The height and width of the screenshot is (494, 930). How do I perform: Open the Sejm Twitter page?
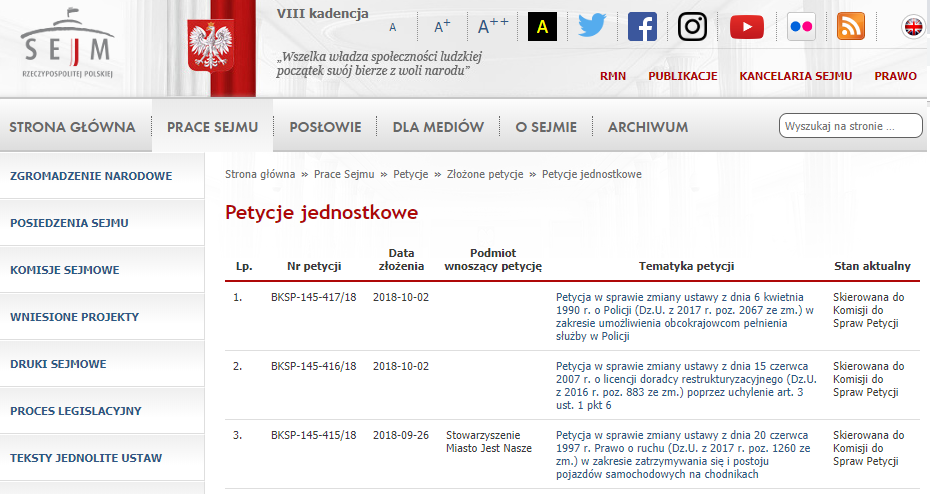pos(592,26)
